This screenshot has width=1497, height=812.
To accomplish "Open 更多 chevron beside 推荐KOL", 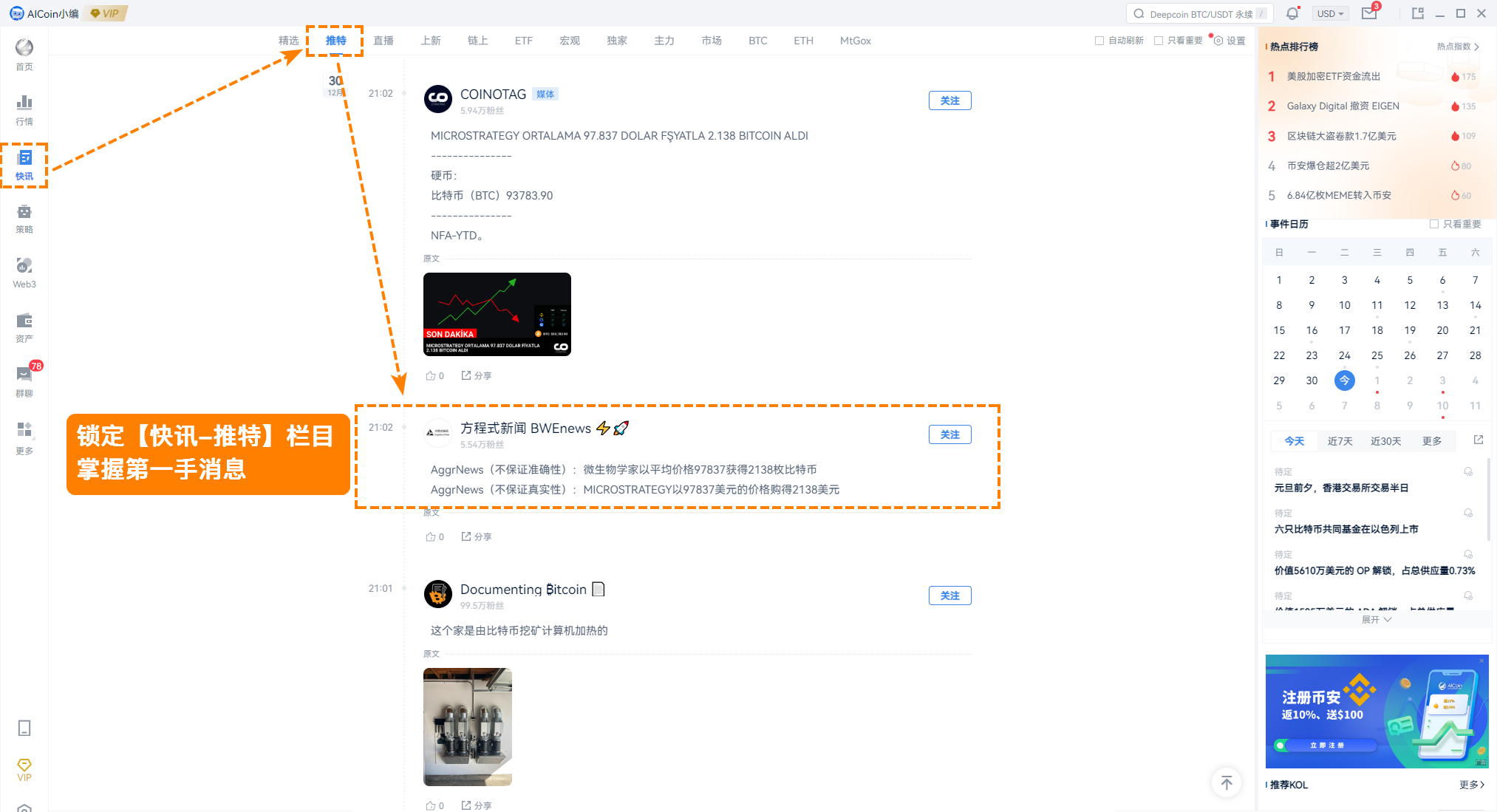I will [x=1472, y=785].
